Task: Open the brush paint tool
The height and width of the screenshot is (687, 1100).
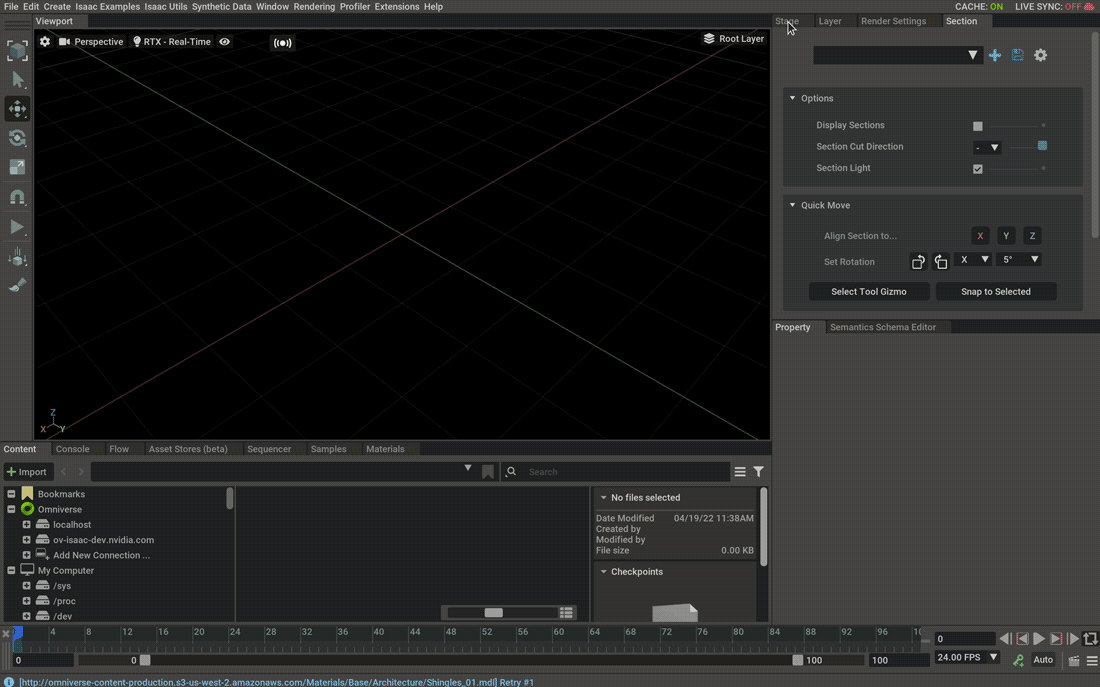Action: click(x=18, y=285)
